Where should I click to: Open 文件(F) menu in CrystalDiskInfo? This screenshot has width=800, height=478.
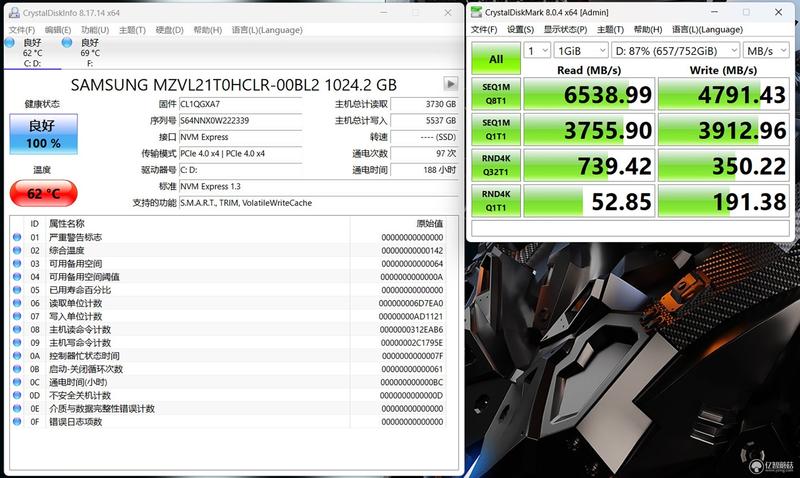(22, 30)
